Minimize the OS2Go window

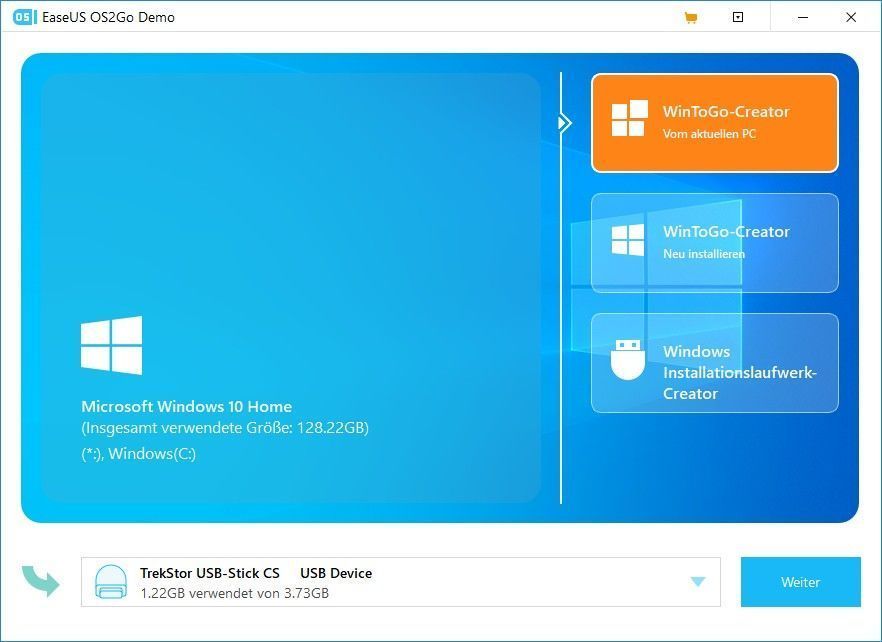(805, 17)
